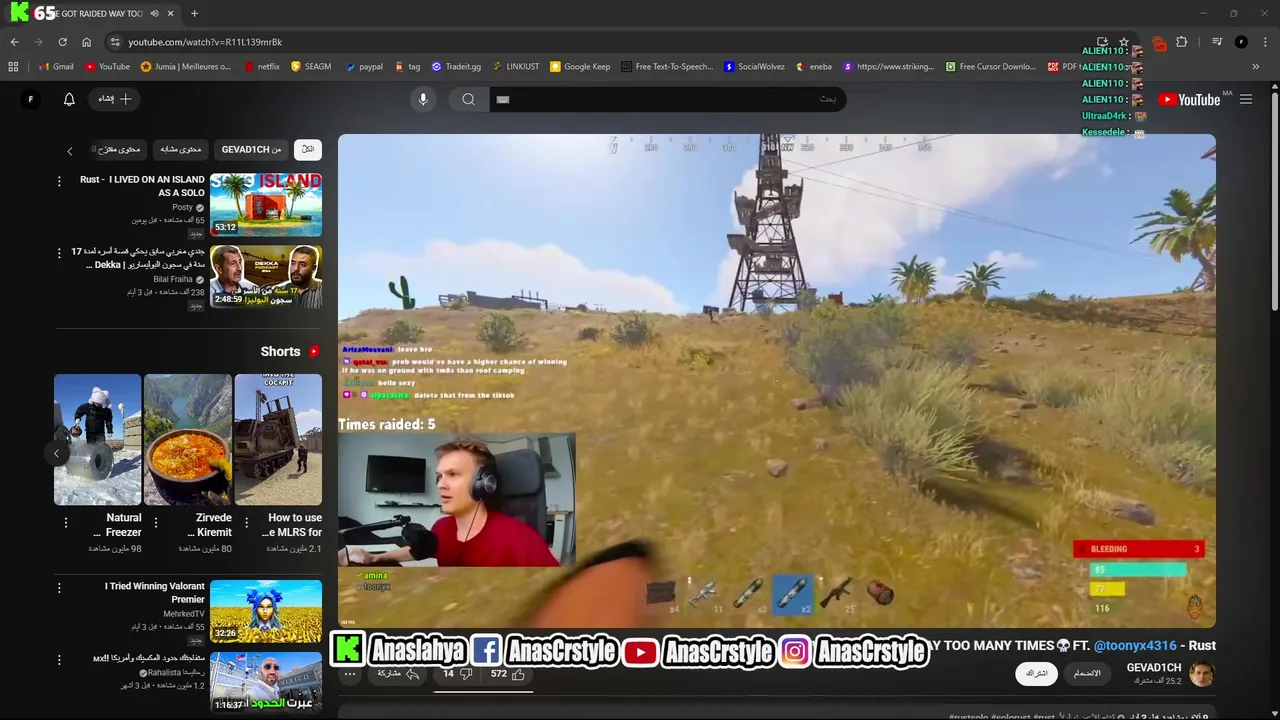Join the GEVAD1CH channel membership
The height and width of the screenshot is (720, 1280).
1086,673
